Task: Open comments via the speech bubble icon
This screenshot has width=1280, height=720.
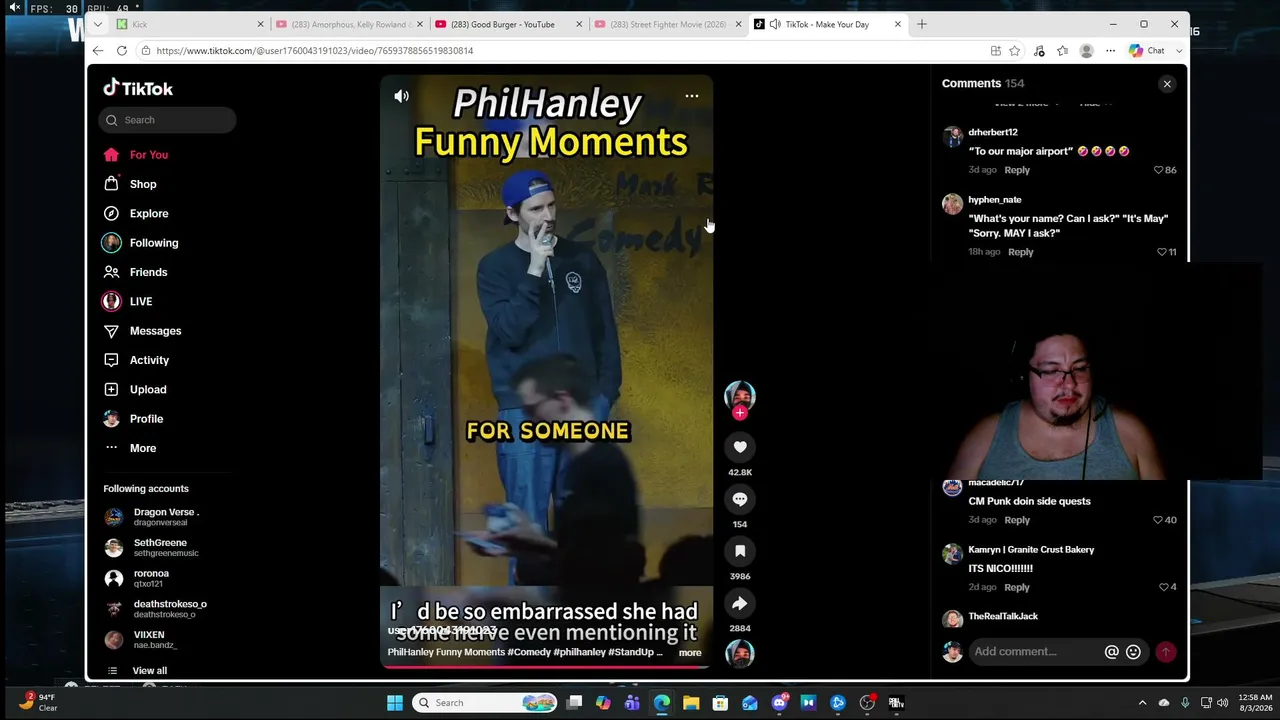Action: [x=740, y=499]
